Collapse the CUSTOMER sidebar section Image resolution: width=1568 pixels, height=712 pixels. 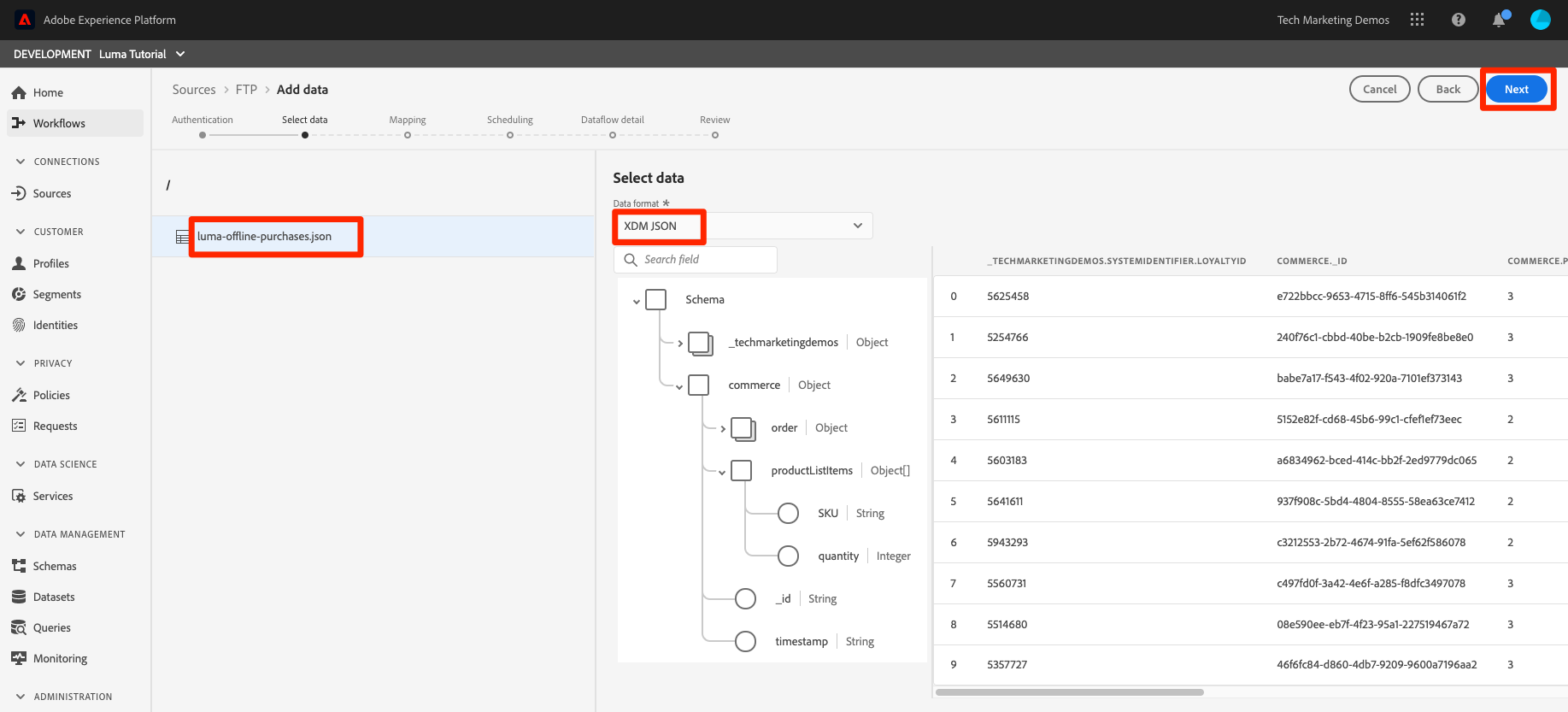pos(21,232)
